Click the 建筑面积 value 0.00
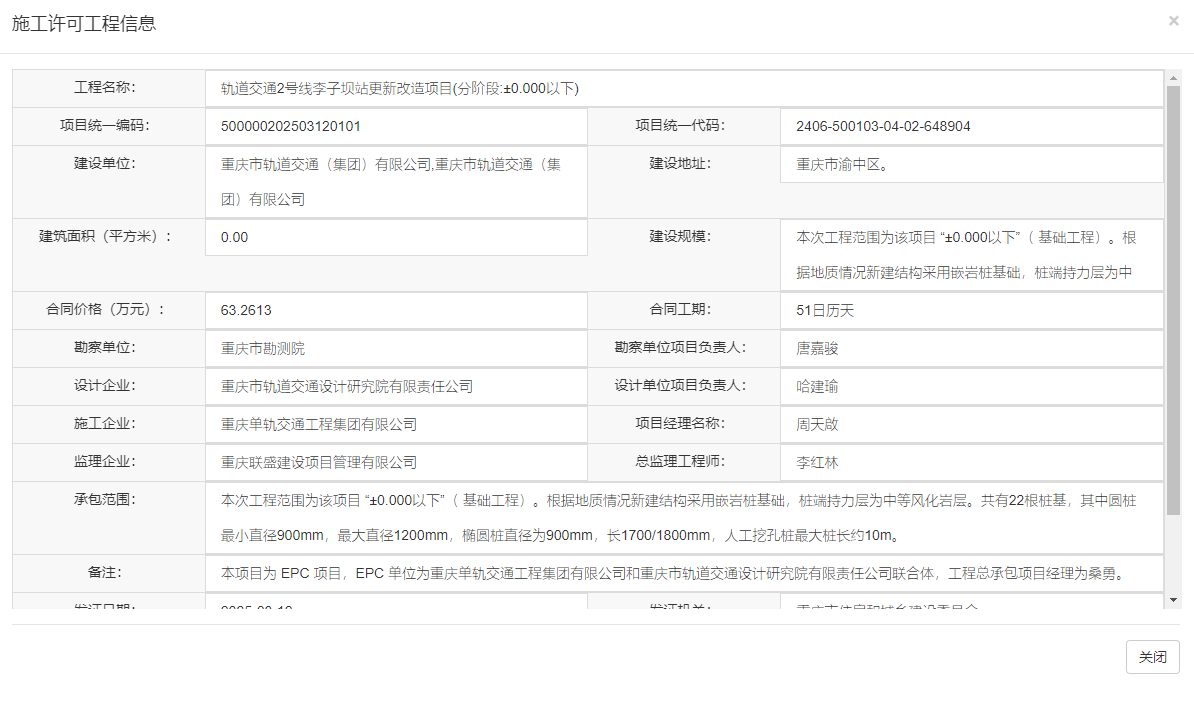The width and height of the screenshot is (1194, 703). (235, 237)
